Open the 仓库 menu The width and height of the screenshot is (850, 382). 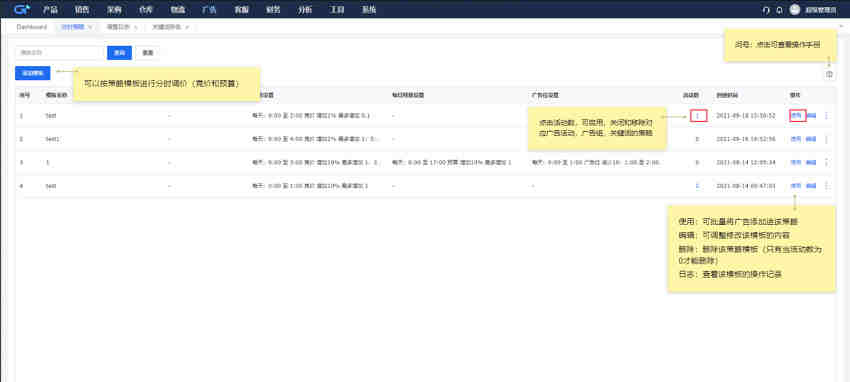click(145, 9)
